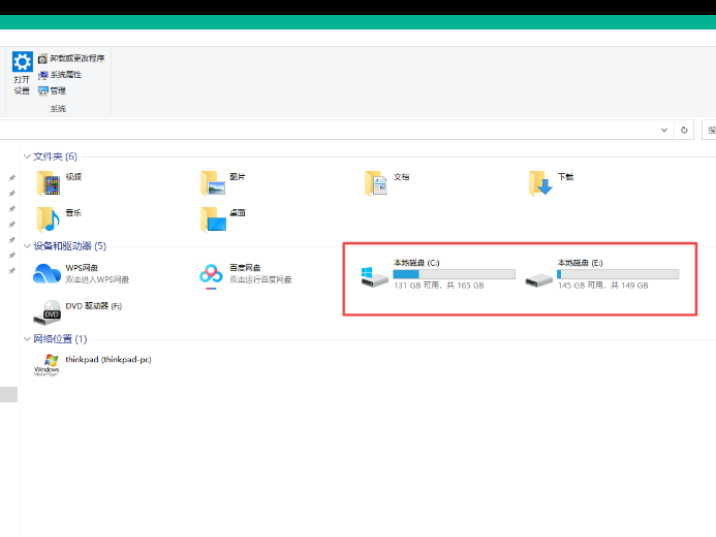Screen dimensions: 716x537
Task: Select the WPS网盘 cloud icon
Action: coord(47,274)
